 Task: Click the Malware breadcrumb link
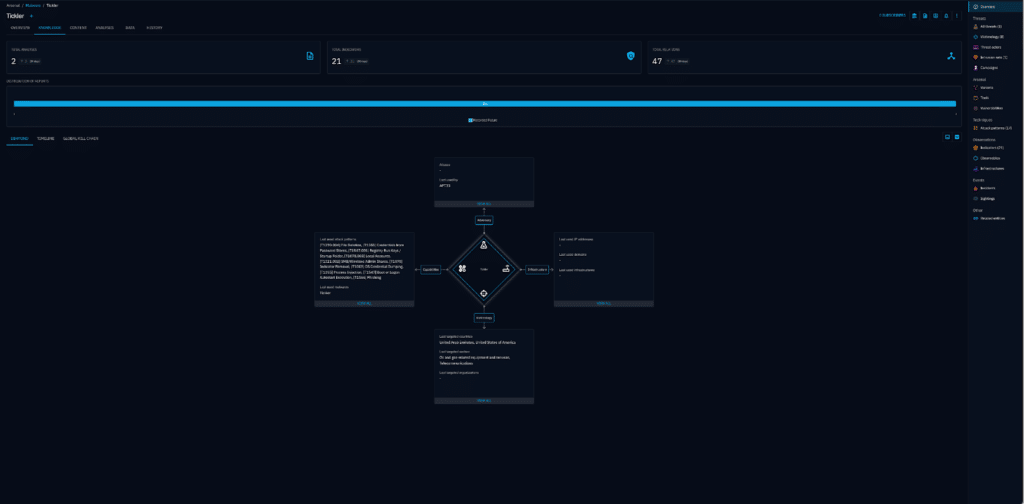33,5
